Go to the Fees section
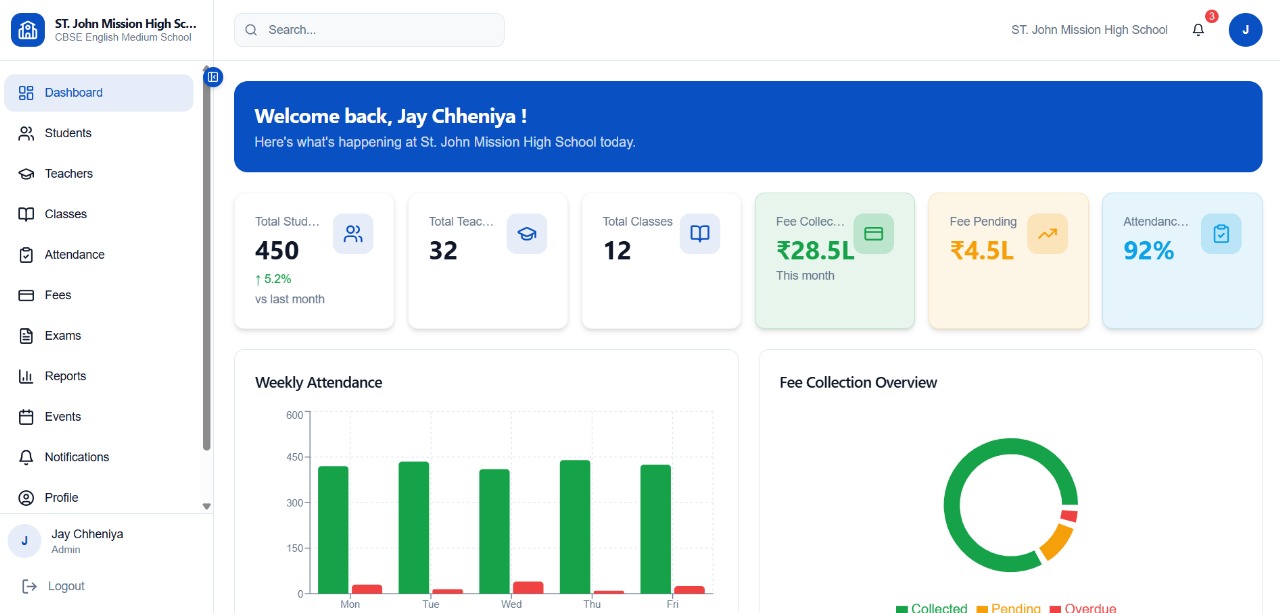 (58, 295)
